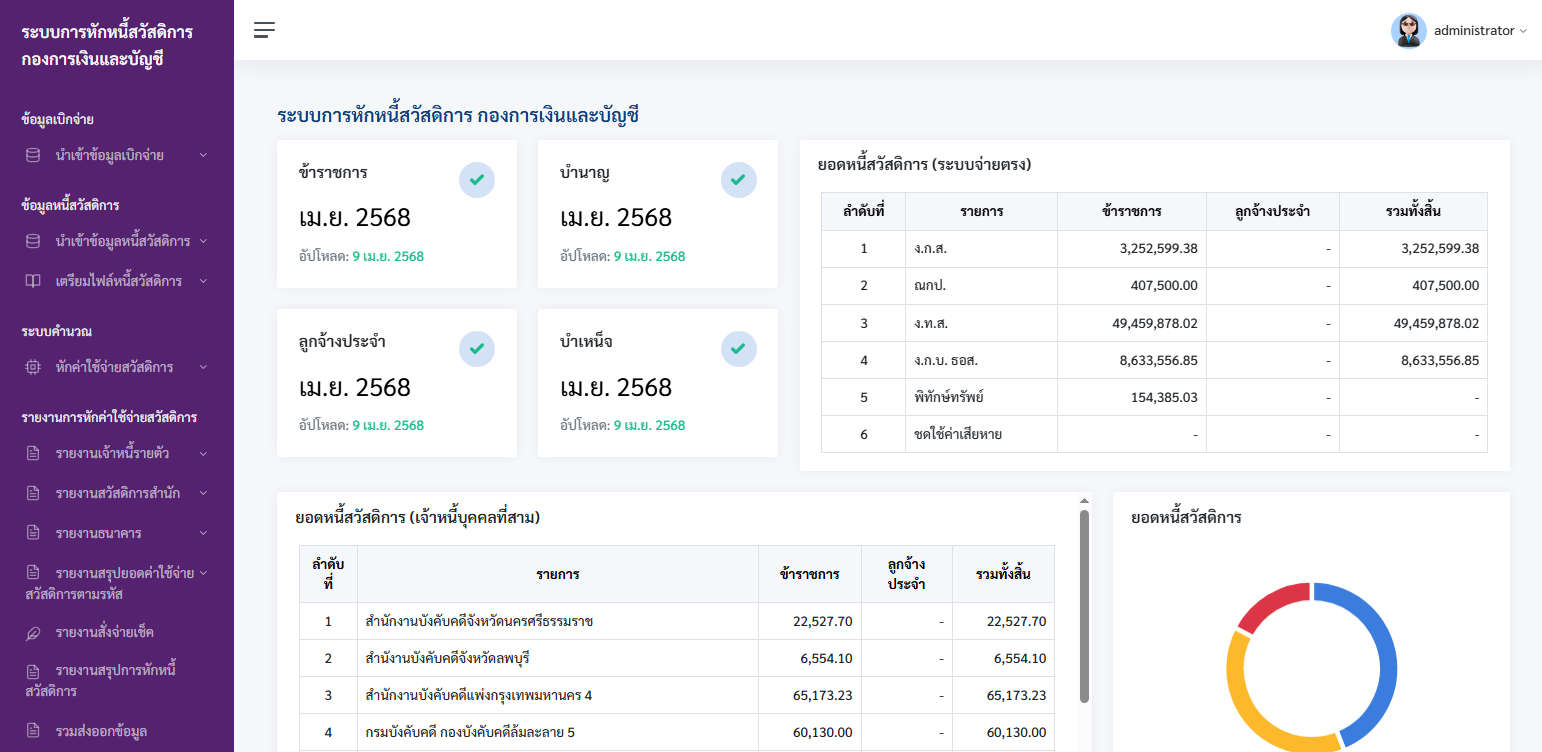Screen dimensions: 1542x752
Task: Click the scroll-up arrow of the เจ้าหนี้บุคคลที่สาม panel
Action: tap(1084, 501)
